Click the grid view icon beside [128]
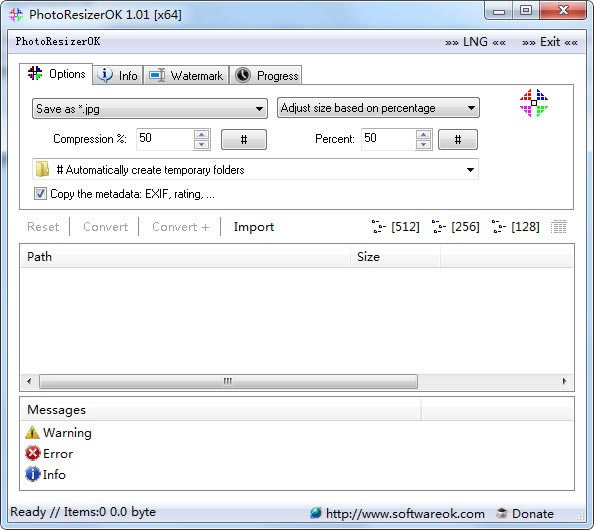This screenshot has height=530, width=594. point(558,227)
